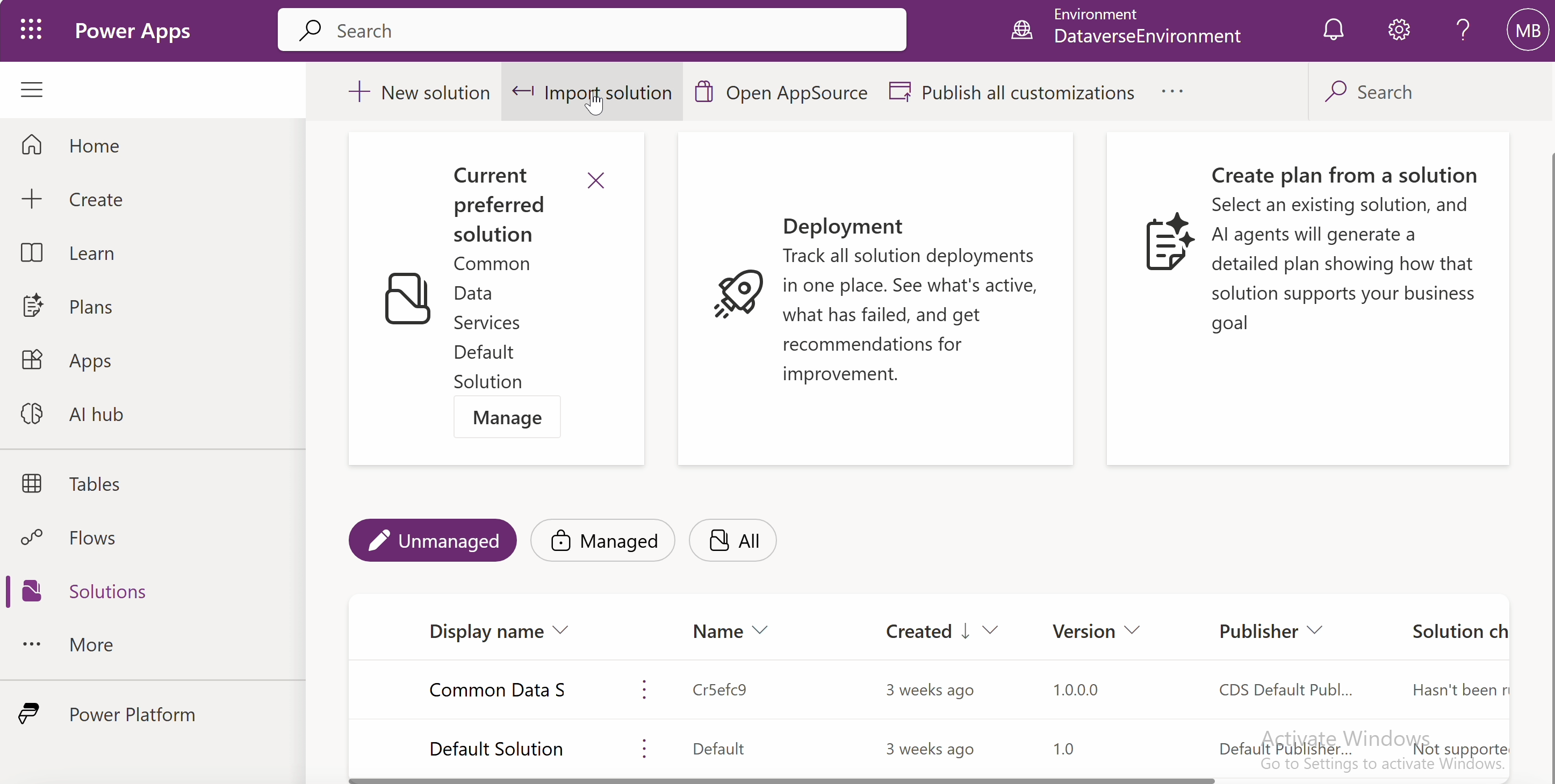
Task: Open the Power Apps waffle menu
Action: 31,30
